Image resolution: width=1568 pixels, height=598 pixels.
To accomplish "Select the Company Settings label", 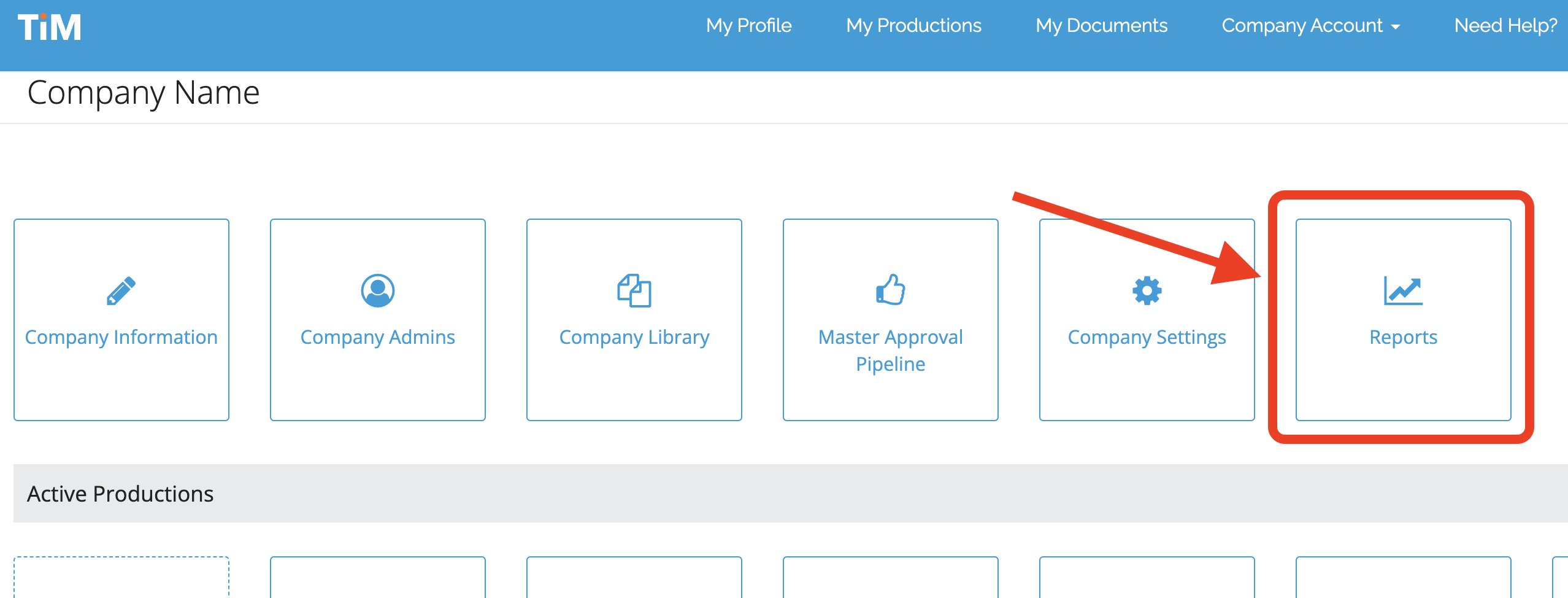I will 1147,337.
